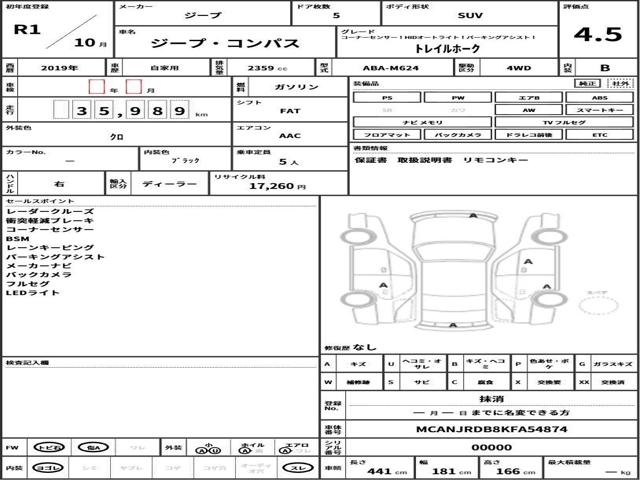Click the roof of the car diagram
The image size is (640, 480).
[x=453, y=284]
